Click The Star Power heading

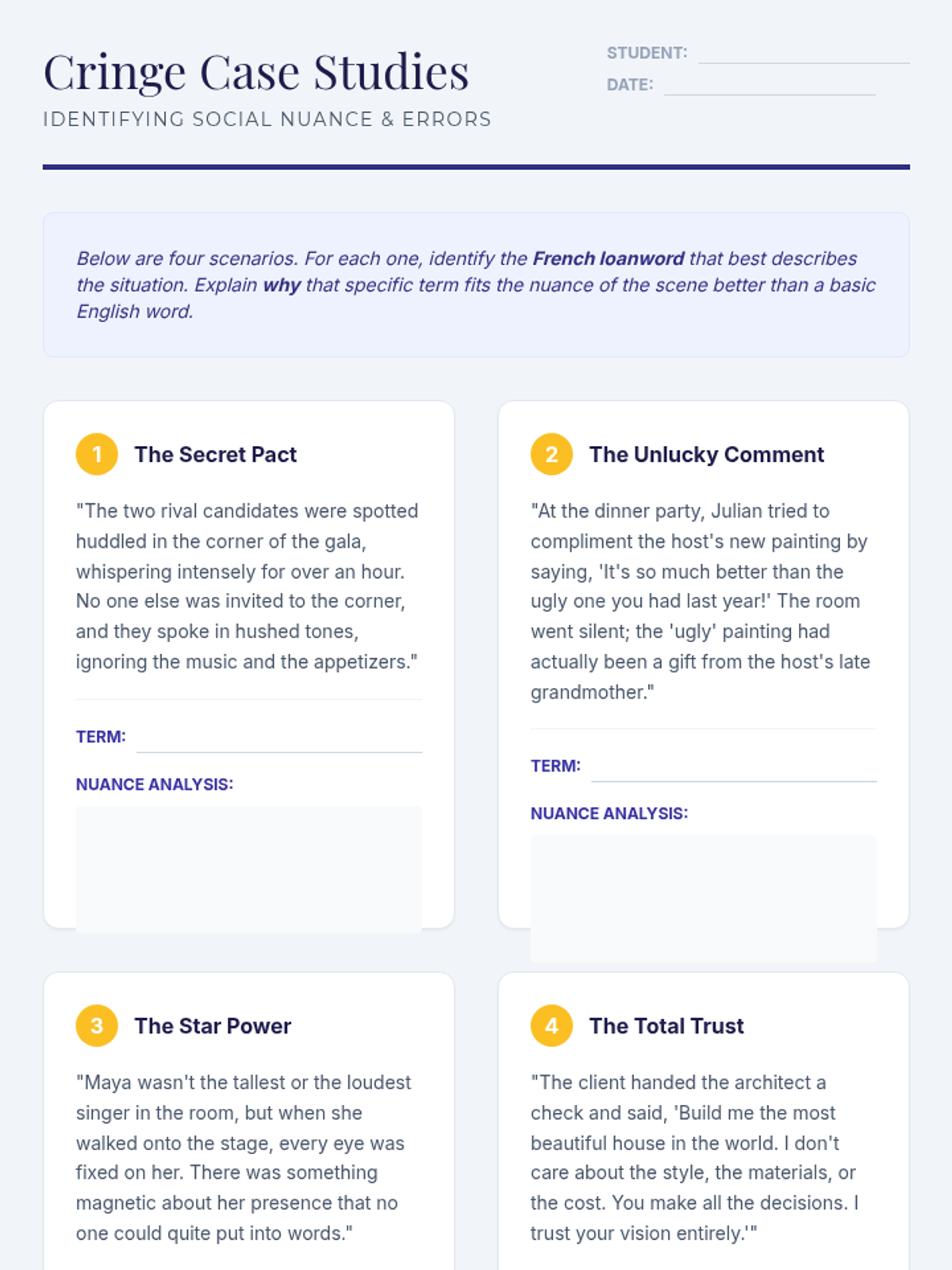tap(213, 1026)
